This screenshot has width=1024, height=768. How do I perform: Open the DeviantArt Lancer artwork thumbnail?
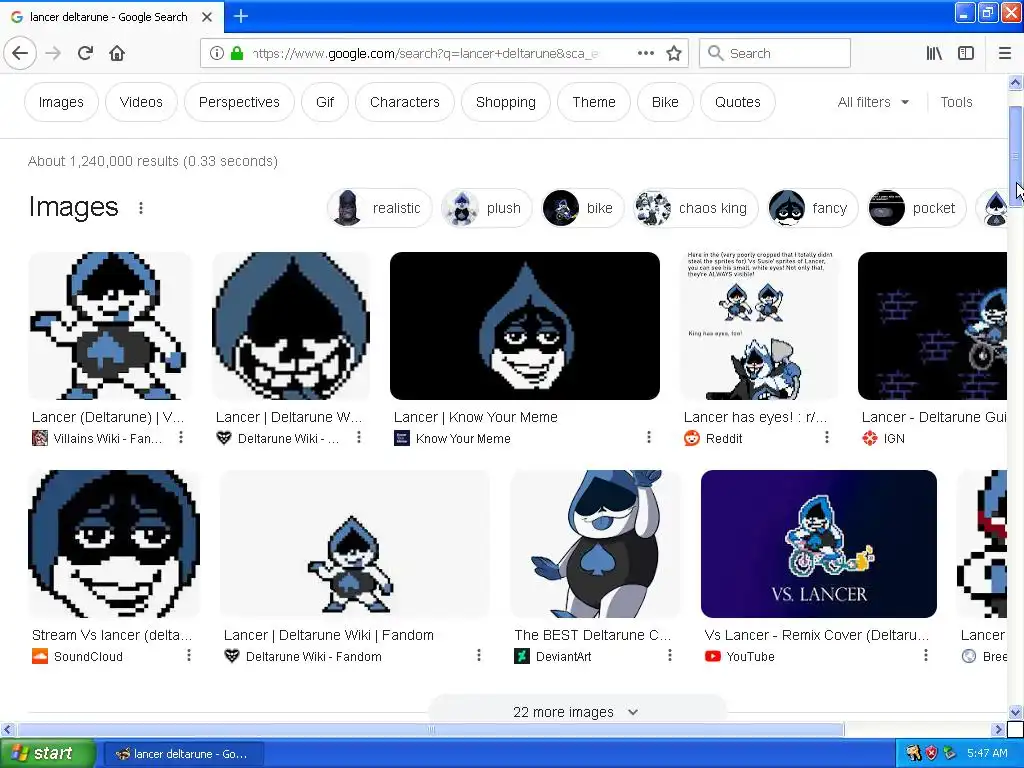coord(595,544)
